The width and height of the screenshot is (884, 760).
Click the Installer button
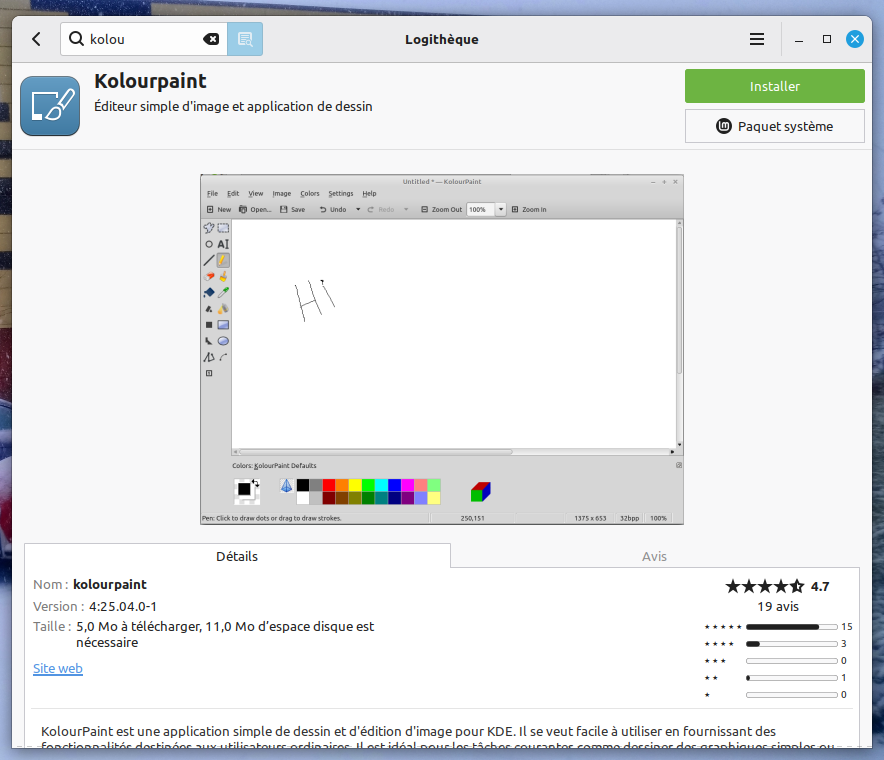pyautogui.click(x=774, y=86)
